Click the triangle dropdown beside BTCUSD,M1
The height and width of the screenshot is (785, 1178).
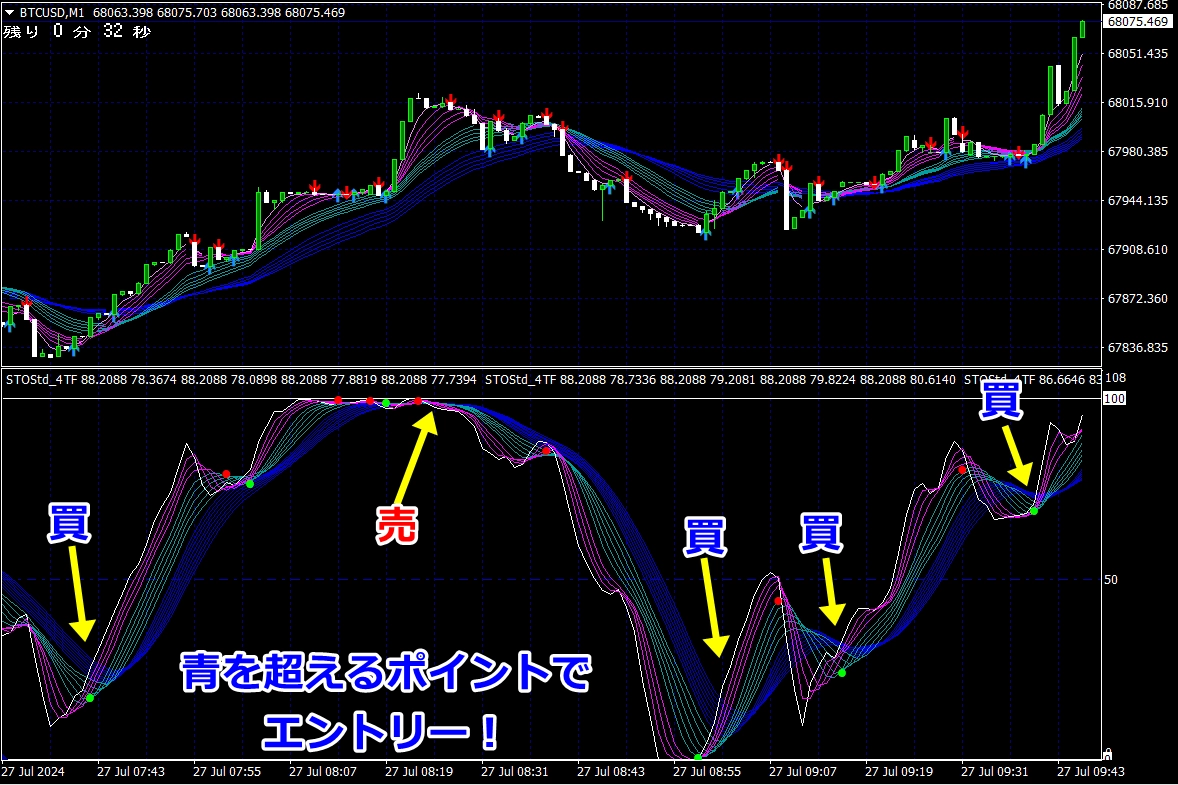click(x=9, y=12)
